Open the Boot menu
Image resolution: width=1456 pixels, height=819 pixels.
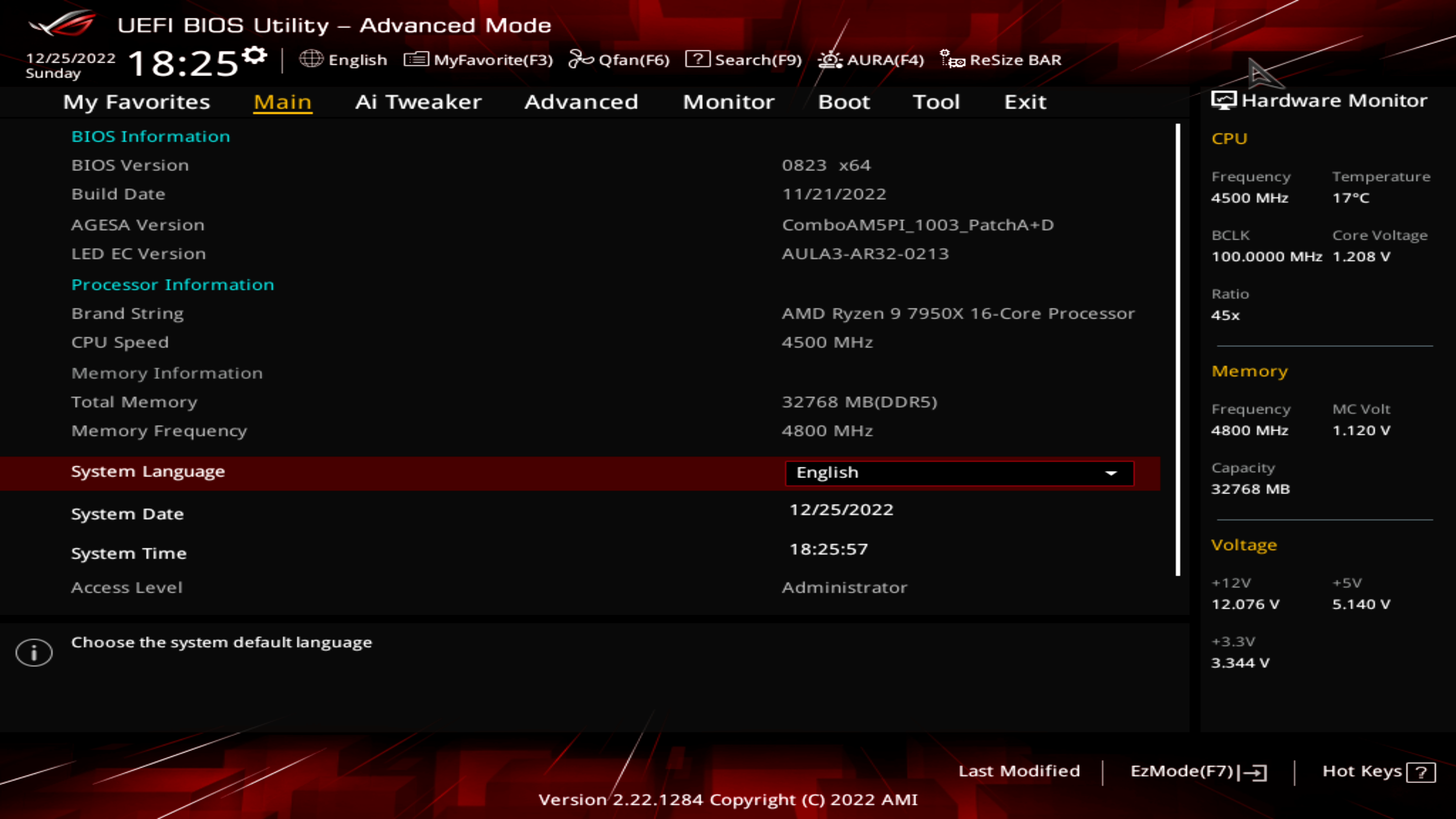pyautogui.click(x=844, y=102)
